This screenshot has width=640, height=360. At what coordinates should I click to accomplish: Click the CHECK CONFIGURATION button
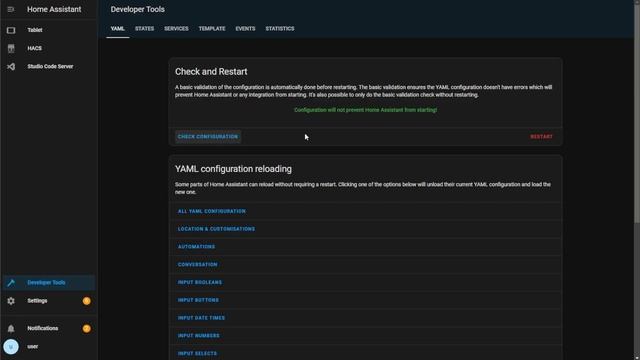(208, 137)
